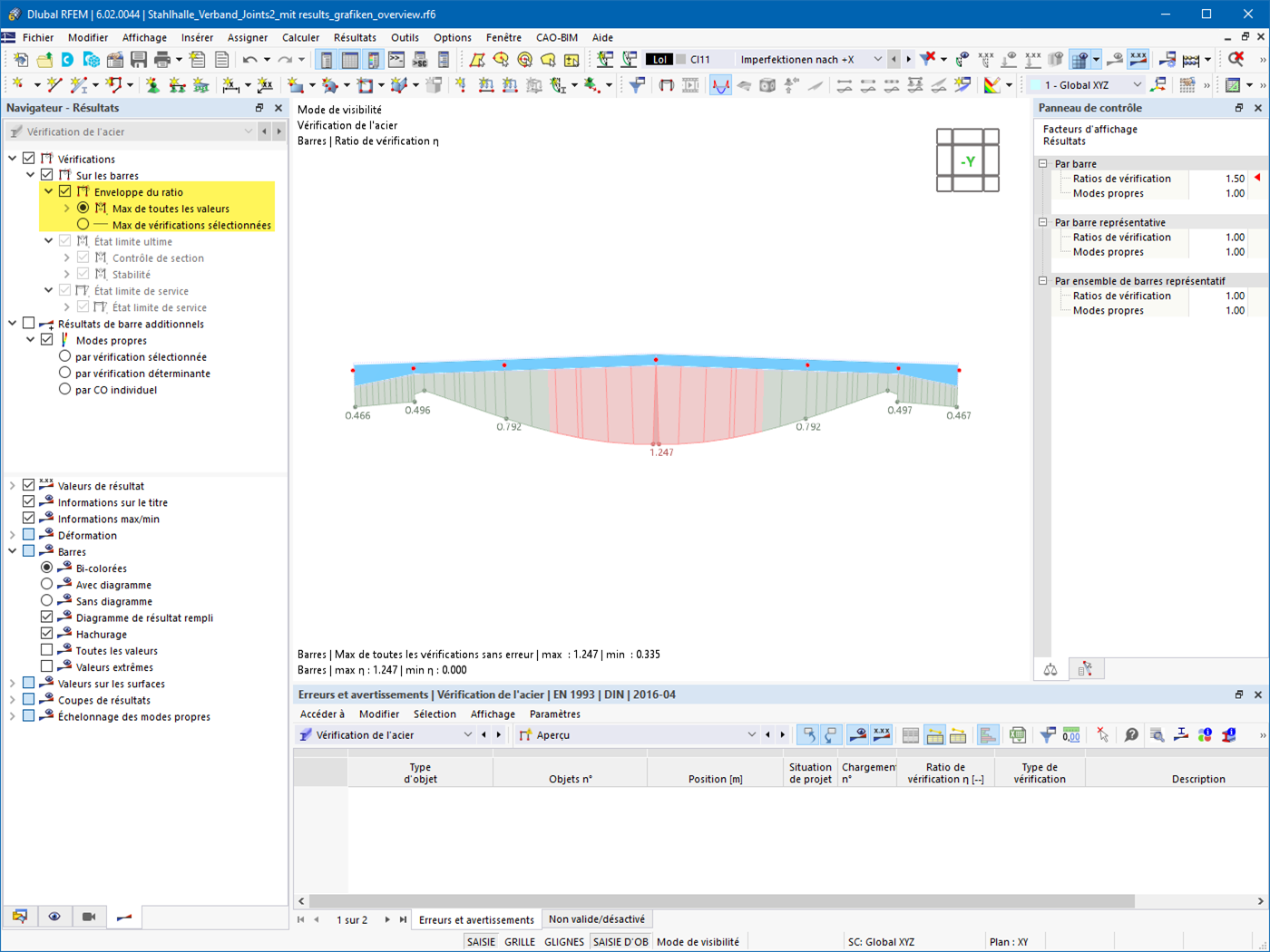This screenshot has width=1270, height=952.
Task: Click the find magnifier with red X icon
Action: click(1236, 60)
